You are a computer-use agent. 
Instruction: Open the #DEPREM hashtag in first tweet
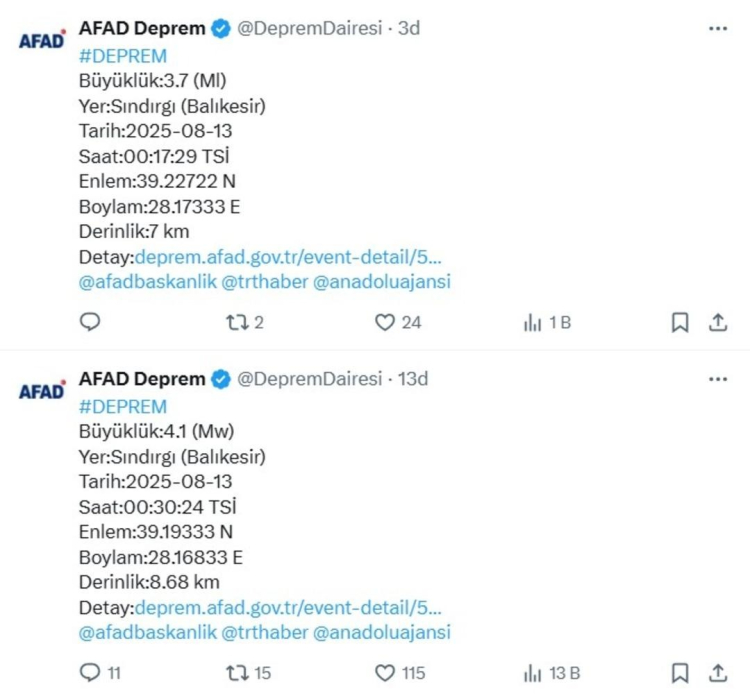point(122,56)
